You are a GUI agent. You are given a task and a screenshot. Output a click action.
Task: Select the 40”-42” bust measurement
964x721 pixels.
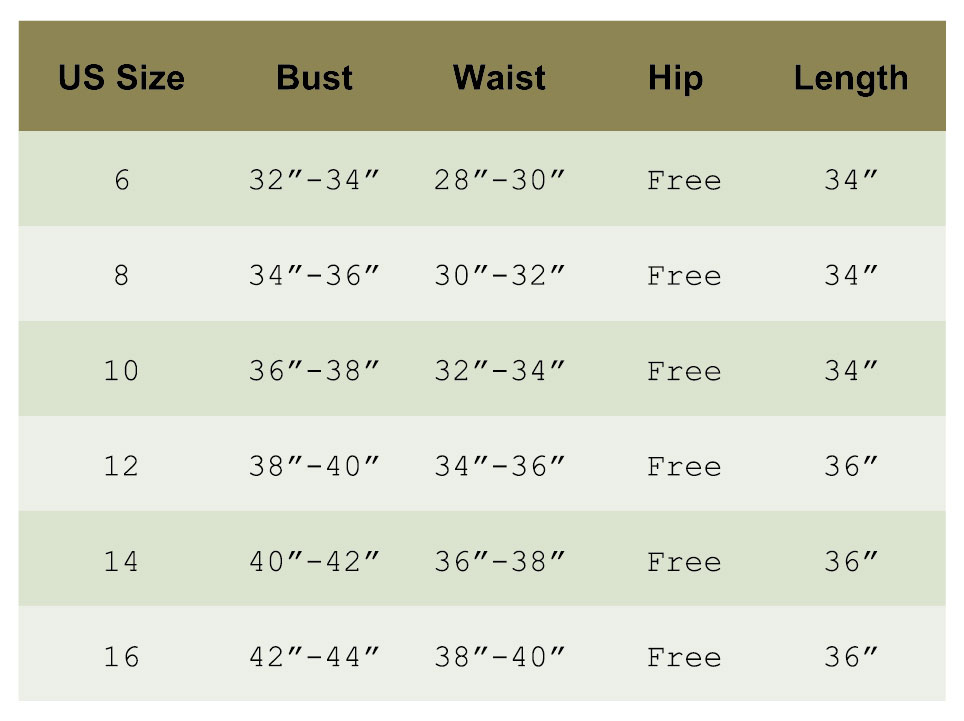314,562
